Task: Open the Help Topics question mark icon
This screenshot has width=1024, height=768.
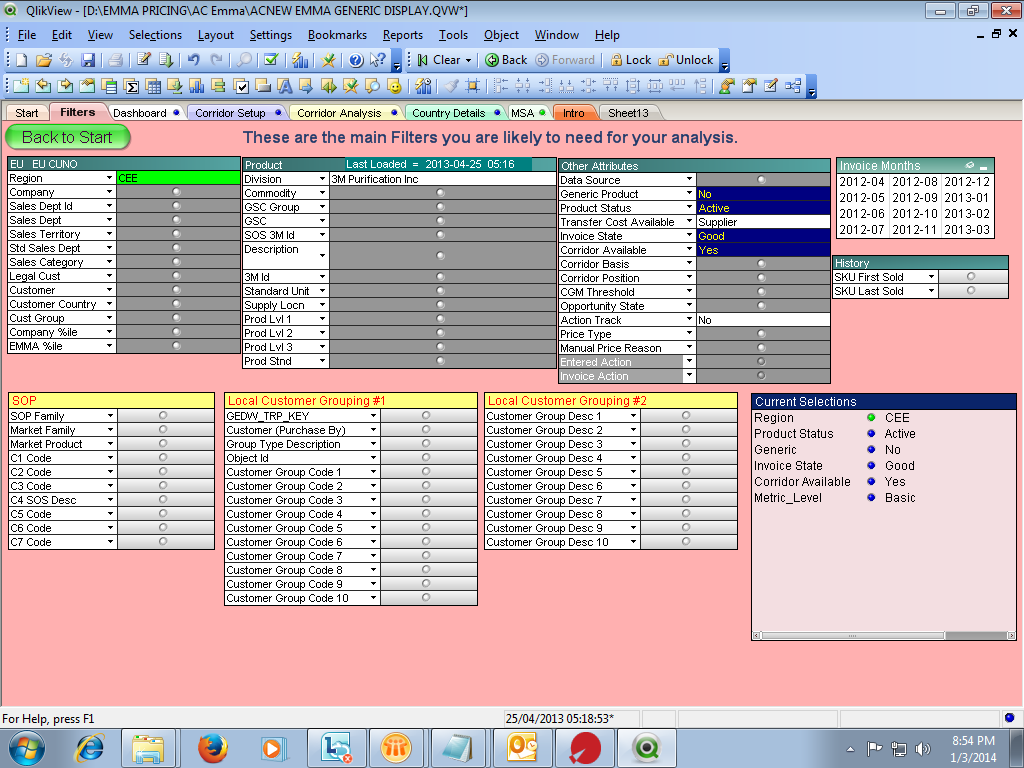Action: click(x=355, y=60)
